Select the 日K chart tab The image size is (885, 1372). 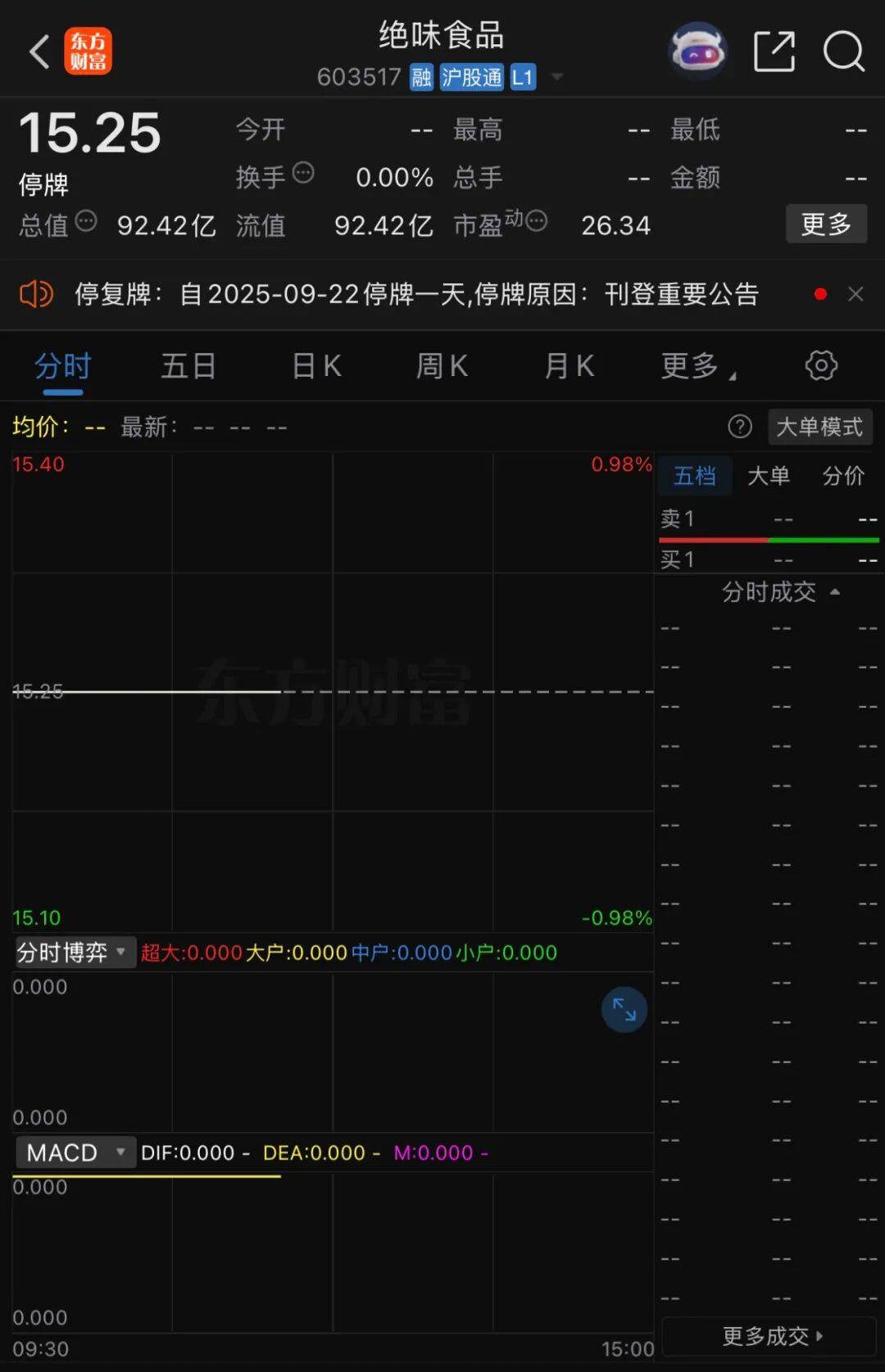click(x=316, y=366)
